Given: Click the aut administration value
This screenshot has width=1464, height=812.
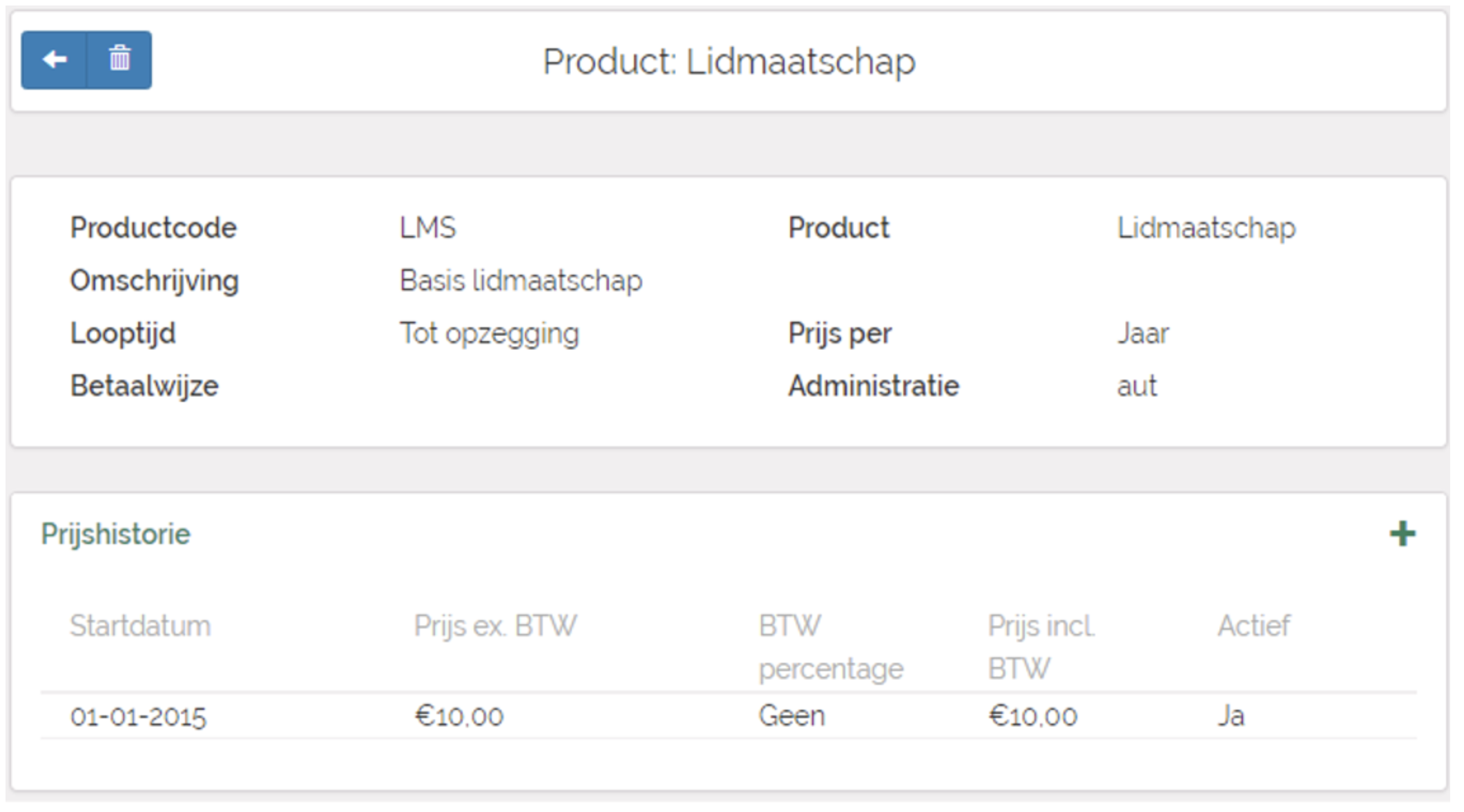Looking at the screenshot, I should tap(1137, 386).
